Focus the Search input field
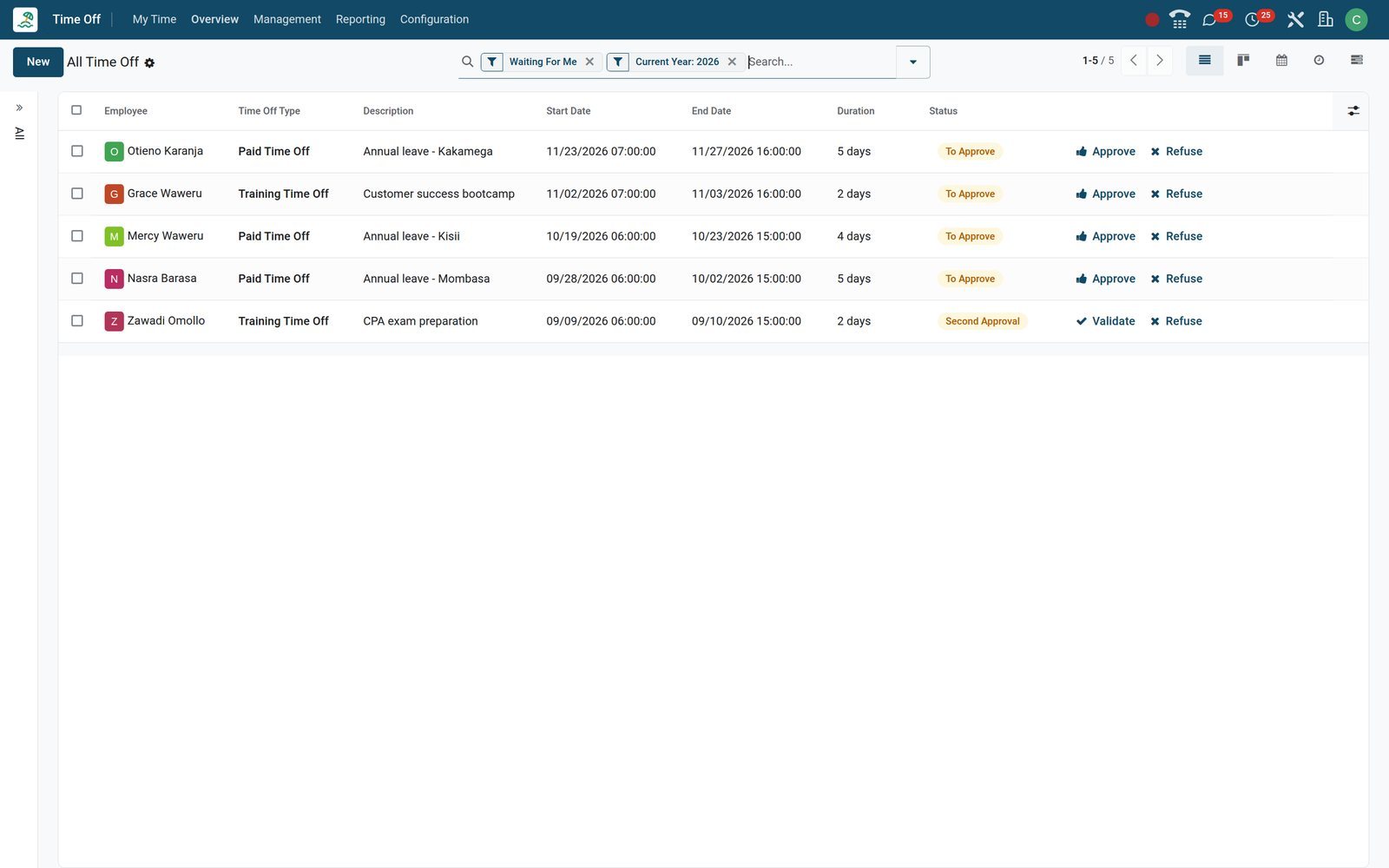This screenshot has width=1389, height=868. tap(820, 62)
